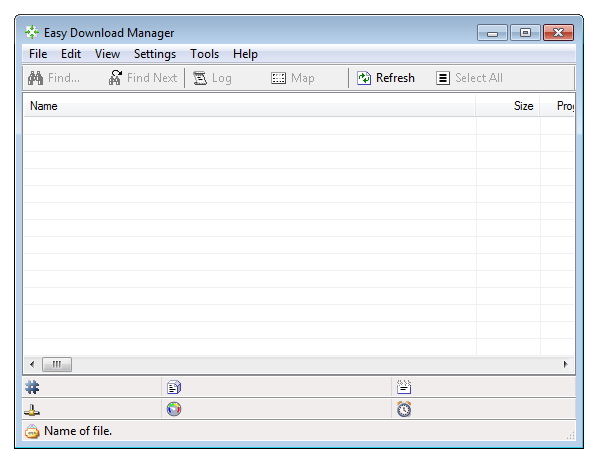Viewport: 596px width, 464px height.
Task: Open the File menu
Action: click(38, 54)
